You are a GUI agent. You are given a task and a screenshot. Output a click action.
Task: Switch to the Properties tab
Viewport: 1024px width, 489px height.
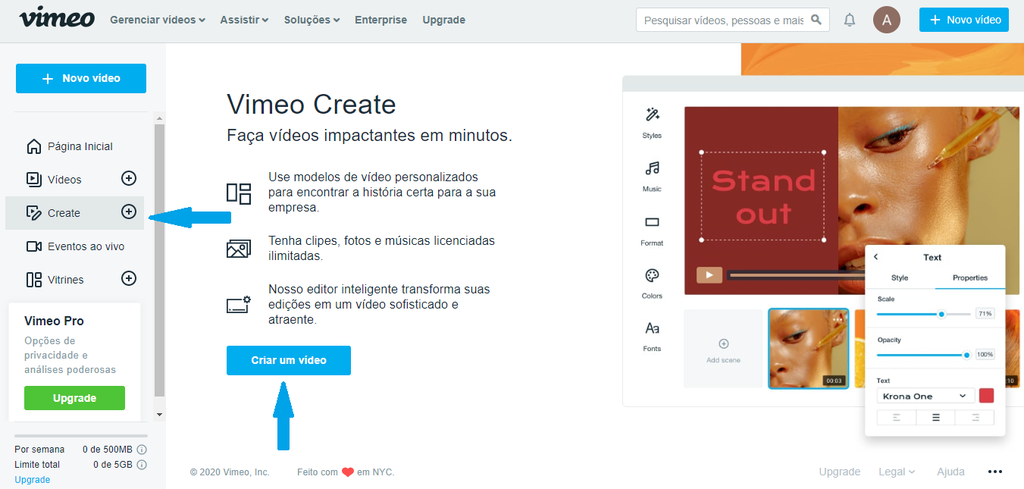tap(970, 277)
